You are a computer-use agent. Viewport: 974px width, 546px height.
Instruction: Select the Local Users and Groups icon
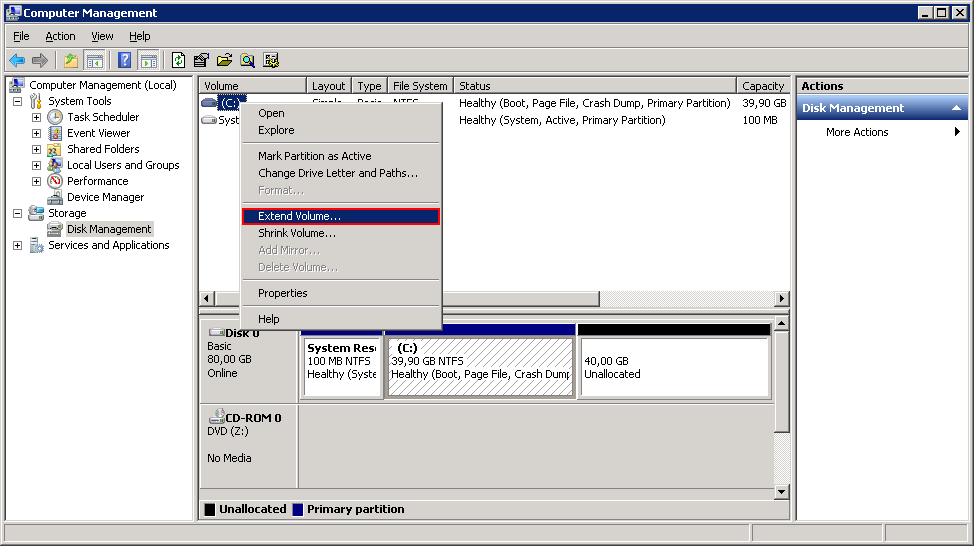[x=55, y=165]
